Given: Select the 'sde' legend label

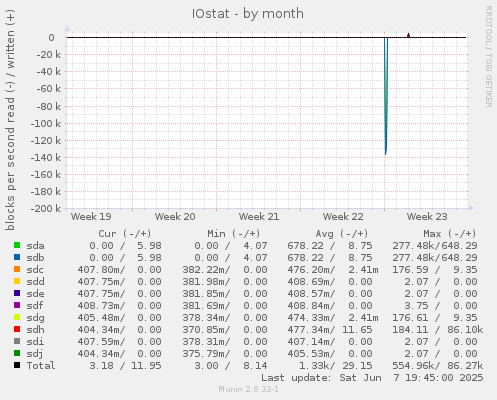Looking at the screenshot, I should coord(35,294).
